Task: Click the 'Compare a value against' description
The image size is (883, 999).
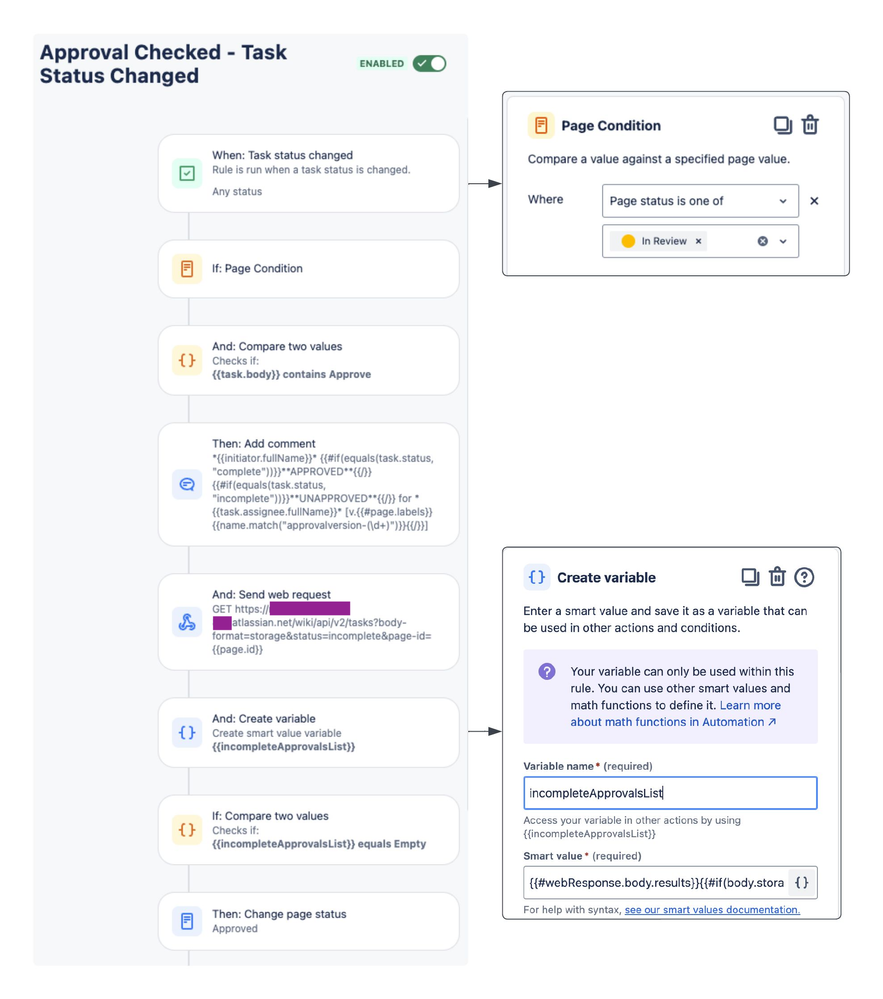Action: (x=658, y=159)
